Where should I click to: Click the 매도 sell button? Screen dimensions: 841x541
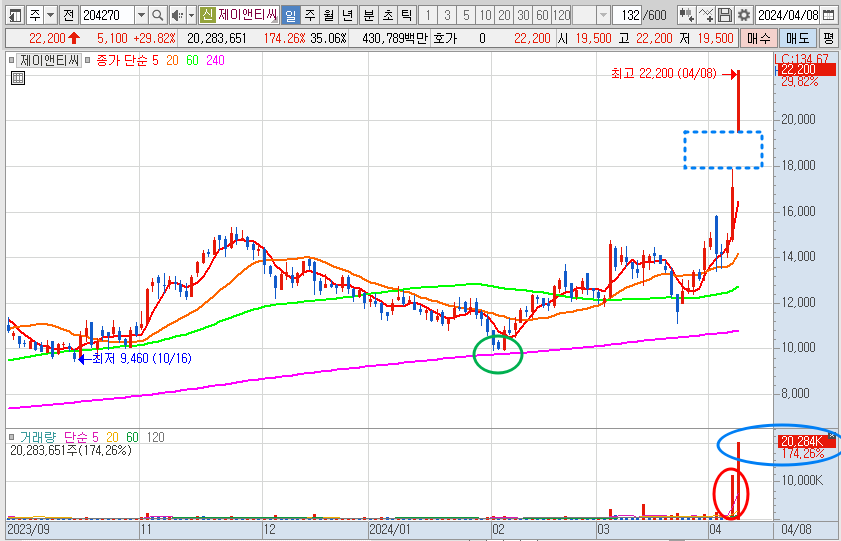pos(796,38)
